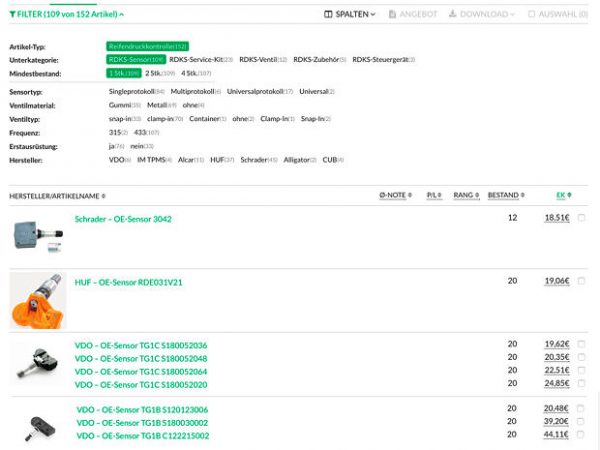This screenshot has height=450, width=600.
Task: Filter valve type lowercase snap-in
Action: pos(125,119)
